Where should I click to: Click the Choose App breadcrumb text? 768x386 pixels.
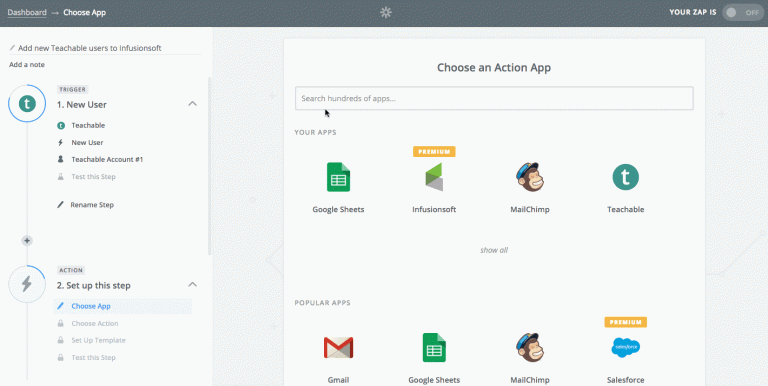click(85, 12)
